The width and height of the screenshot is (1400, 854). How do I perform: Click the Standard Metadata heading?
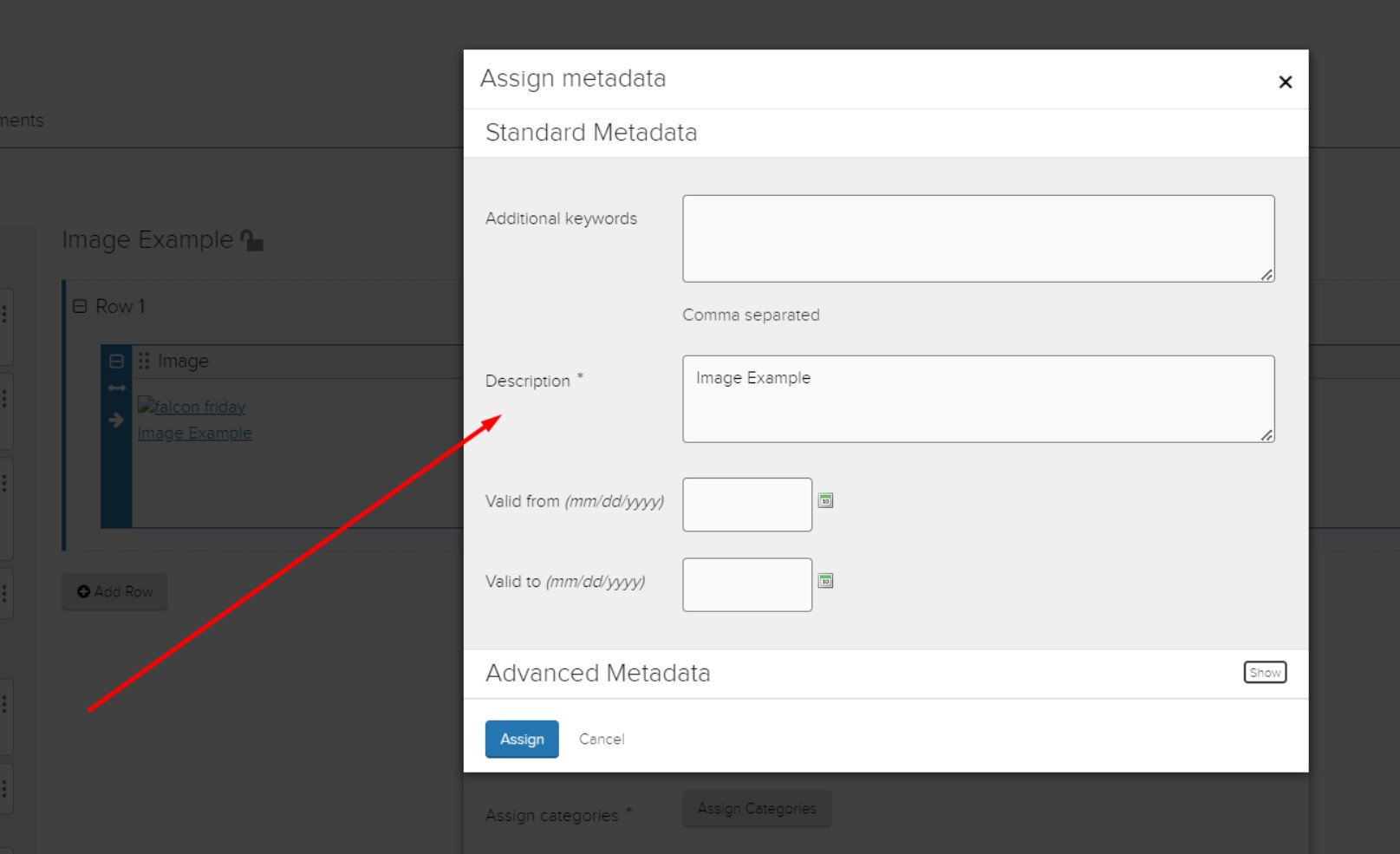pos(591,133)
